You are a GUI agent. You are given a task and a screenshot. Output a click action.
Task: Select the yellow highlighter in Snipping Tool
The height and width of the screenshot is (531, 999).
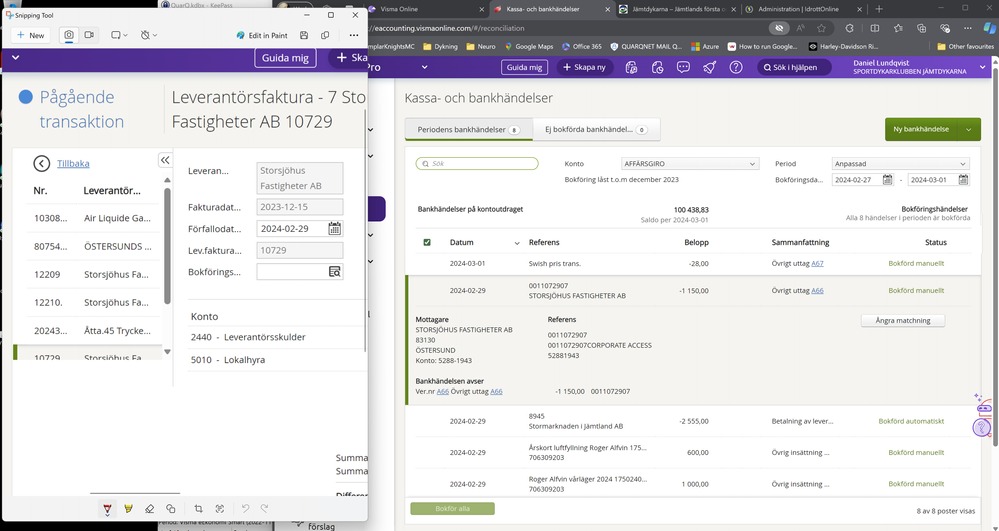pyautogui.click(x=128, y=509)
